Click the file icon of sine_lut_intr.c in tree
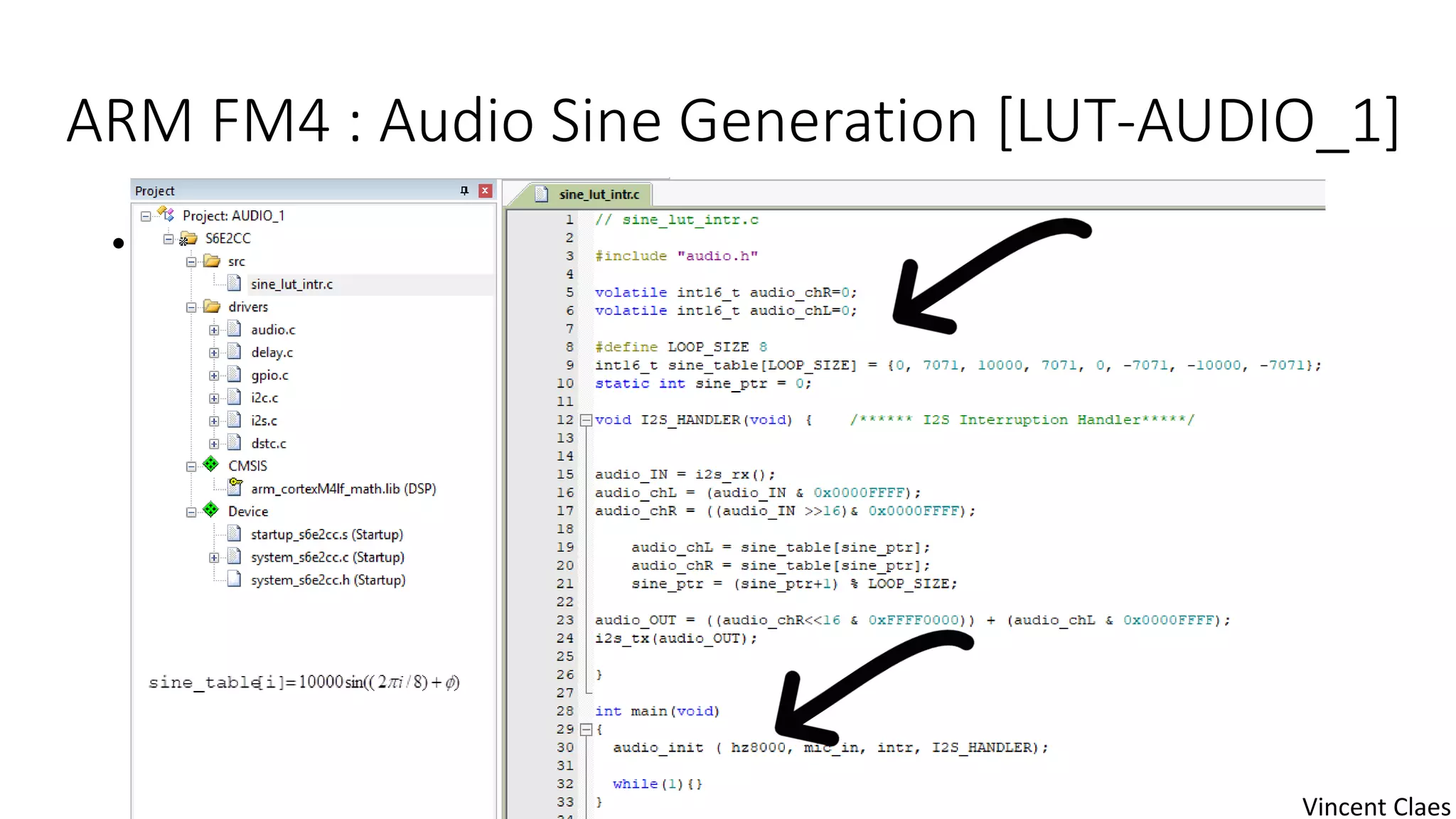 234,283
